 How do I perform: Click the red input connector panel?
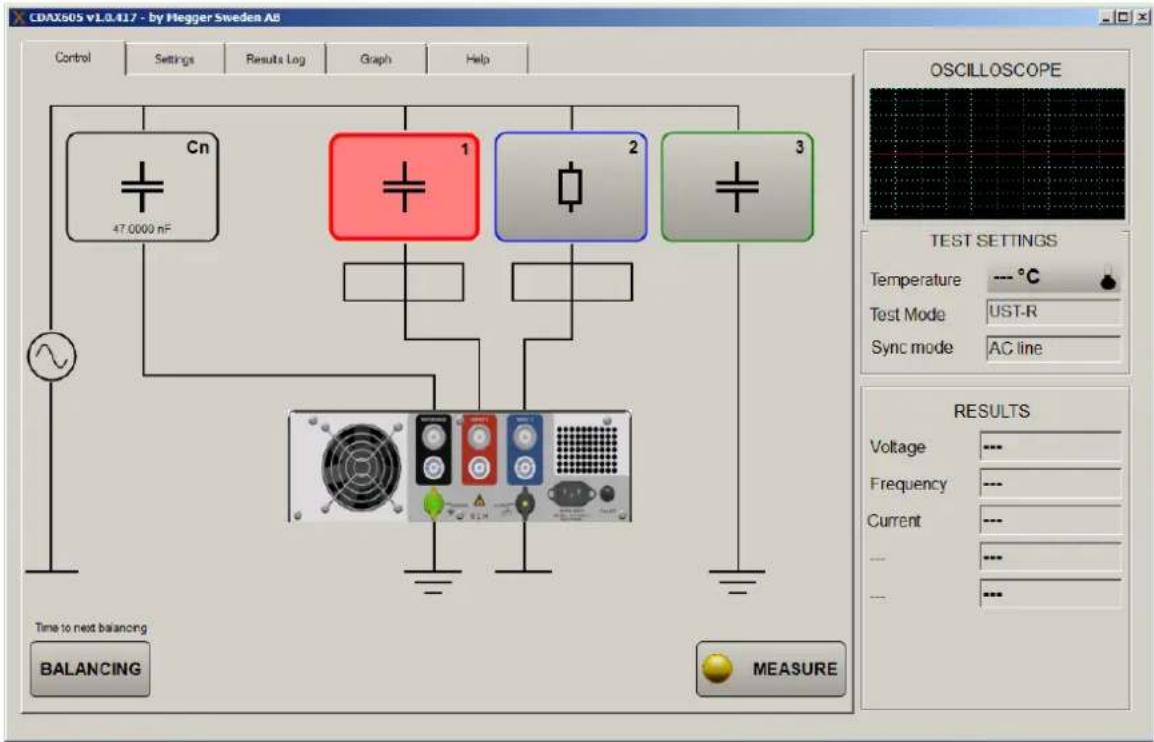click(479, 450)
